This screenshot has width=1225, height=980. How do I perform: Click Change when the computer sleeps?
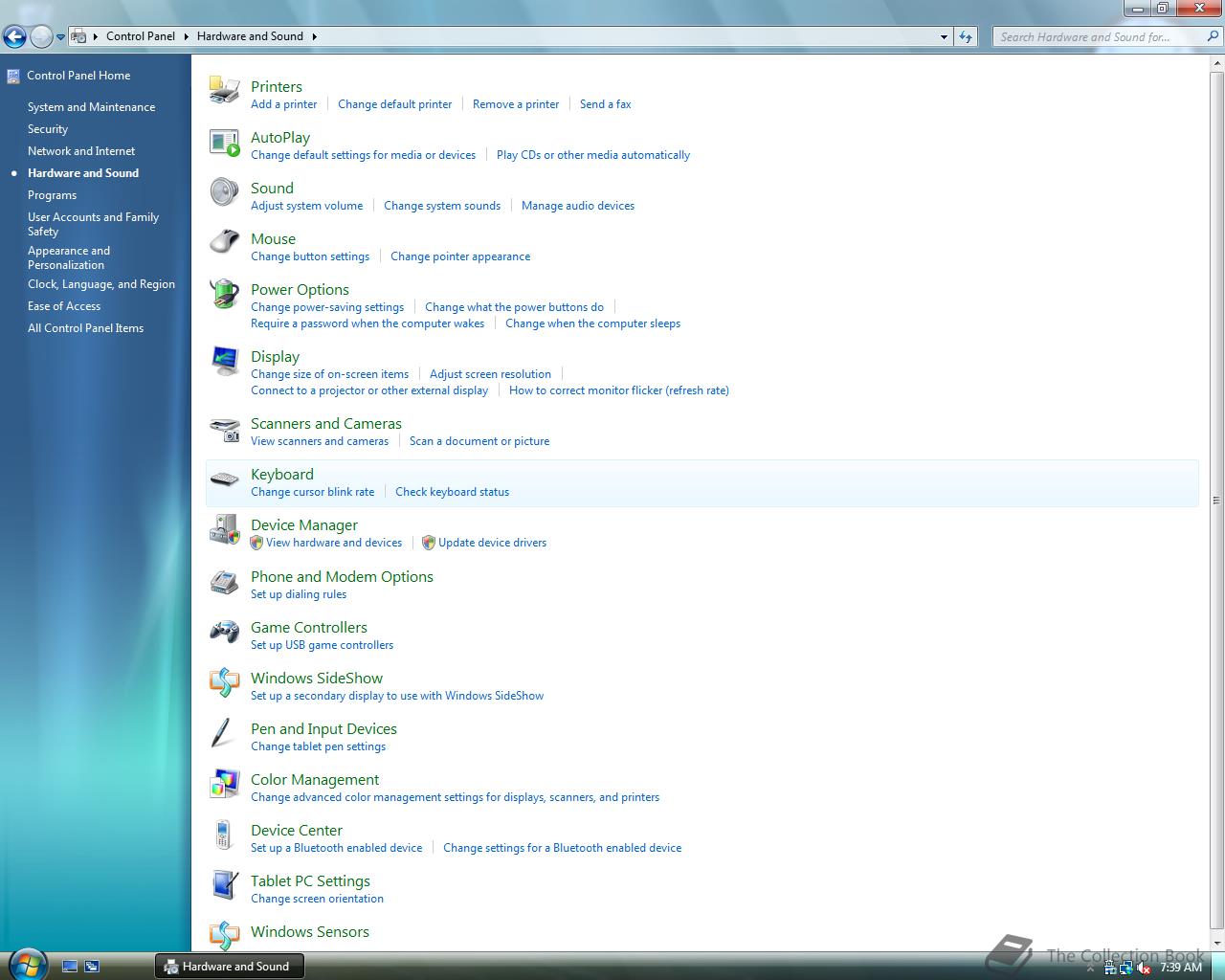pos(592,323)
